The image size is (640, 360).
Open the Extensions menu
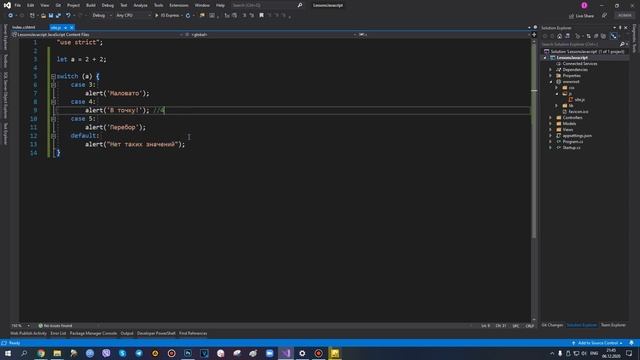coord(179,5)
